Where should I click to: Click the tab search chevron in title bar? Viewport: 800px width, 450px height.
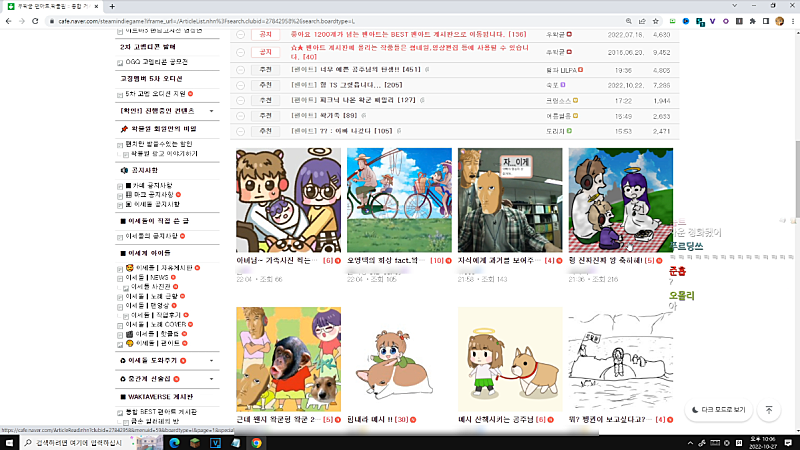tap(735, 6)
